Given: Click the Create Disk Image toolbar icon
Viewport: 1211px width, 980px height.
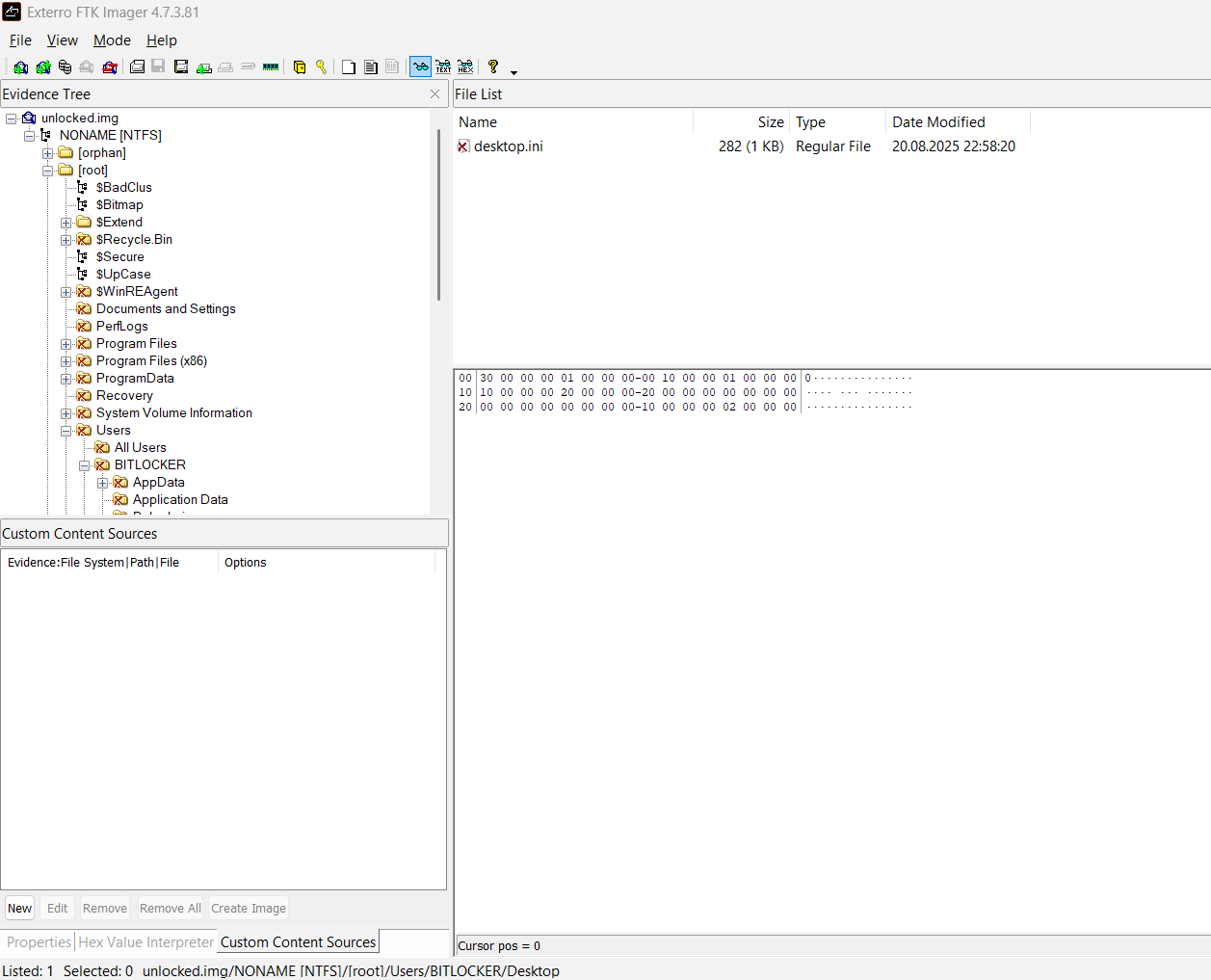Looking at the screenshot, I should (x=137, y=67).
